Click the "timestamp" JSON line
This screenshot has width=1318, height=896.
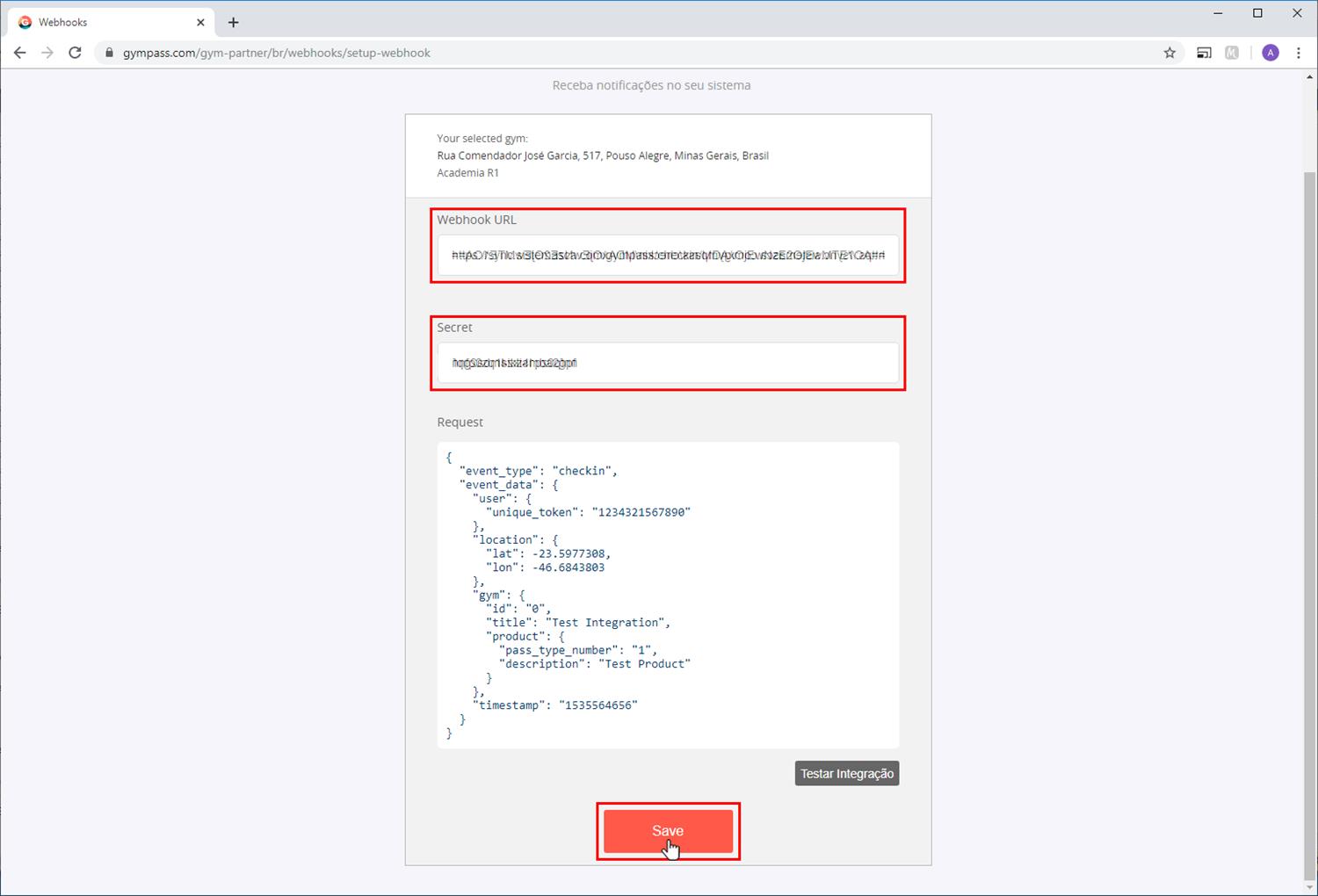(x=554, y=705)
